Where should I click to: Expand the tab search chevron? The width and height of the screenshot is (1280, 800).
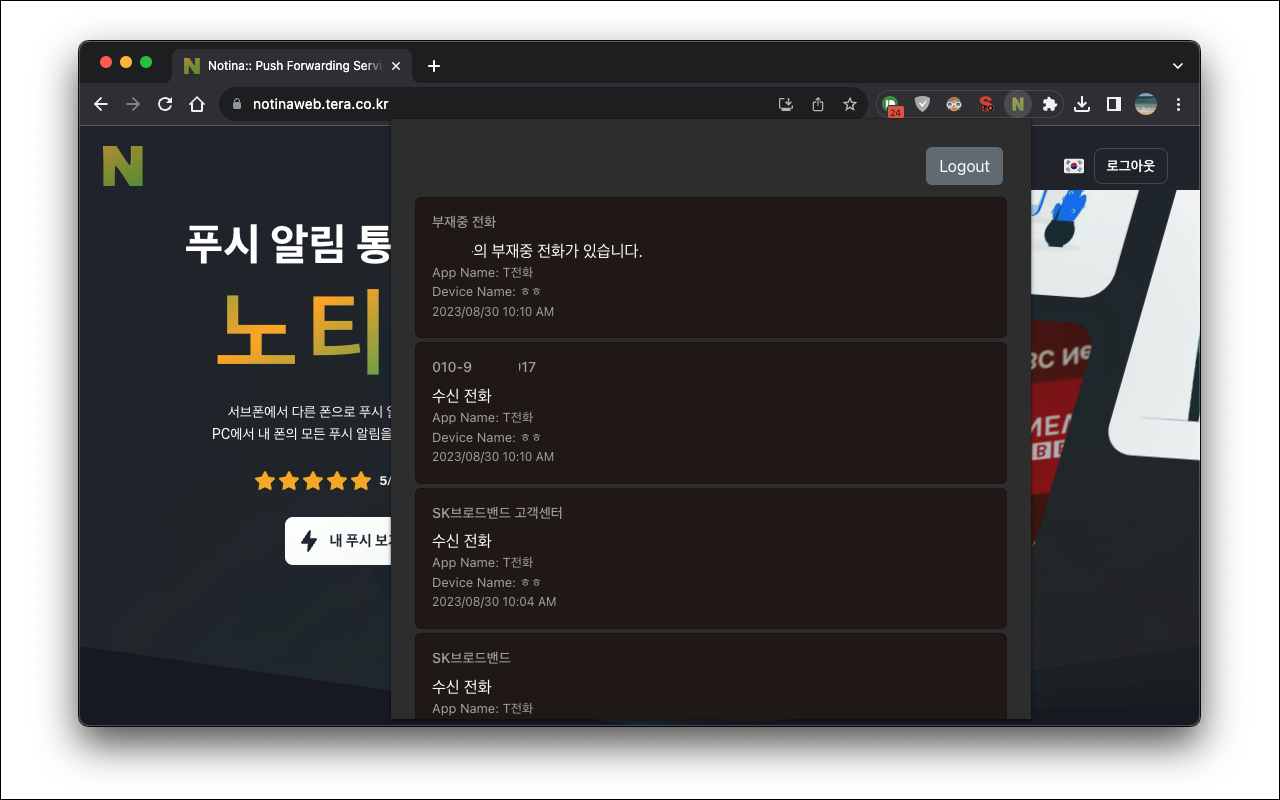tap(1178, 66)
